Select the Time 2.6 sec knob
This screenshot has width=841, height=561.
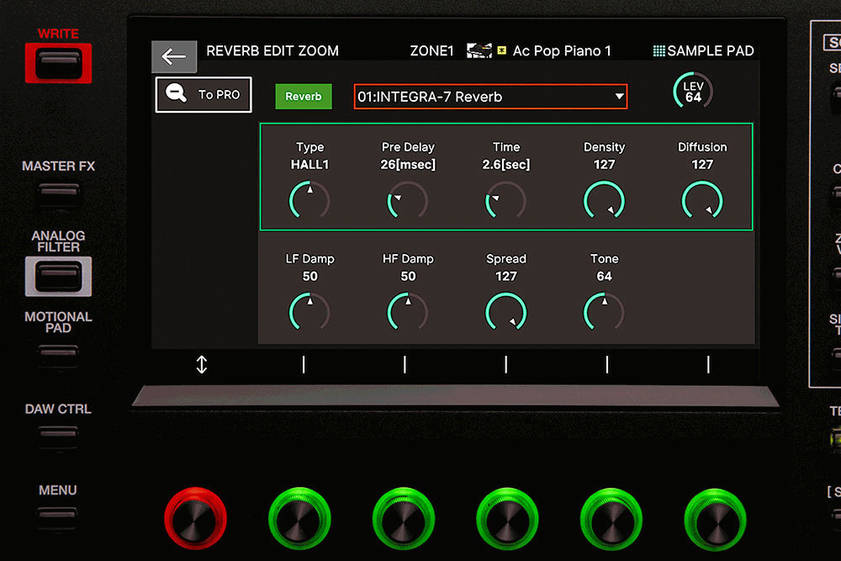click(x=506, y=201)
